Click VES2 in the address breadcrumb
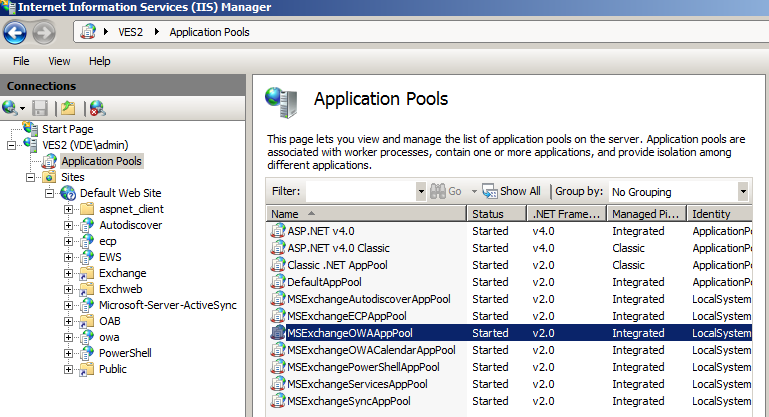This screenshot has width=769, height=417. tap(130, 32)
